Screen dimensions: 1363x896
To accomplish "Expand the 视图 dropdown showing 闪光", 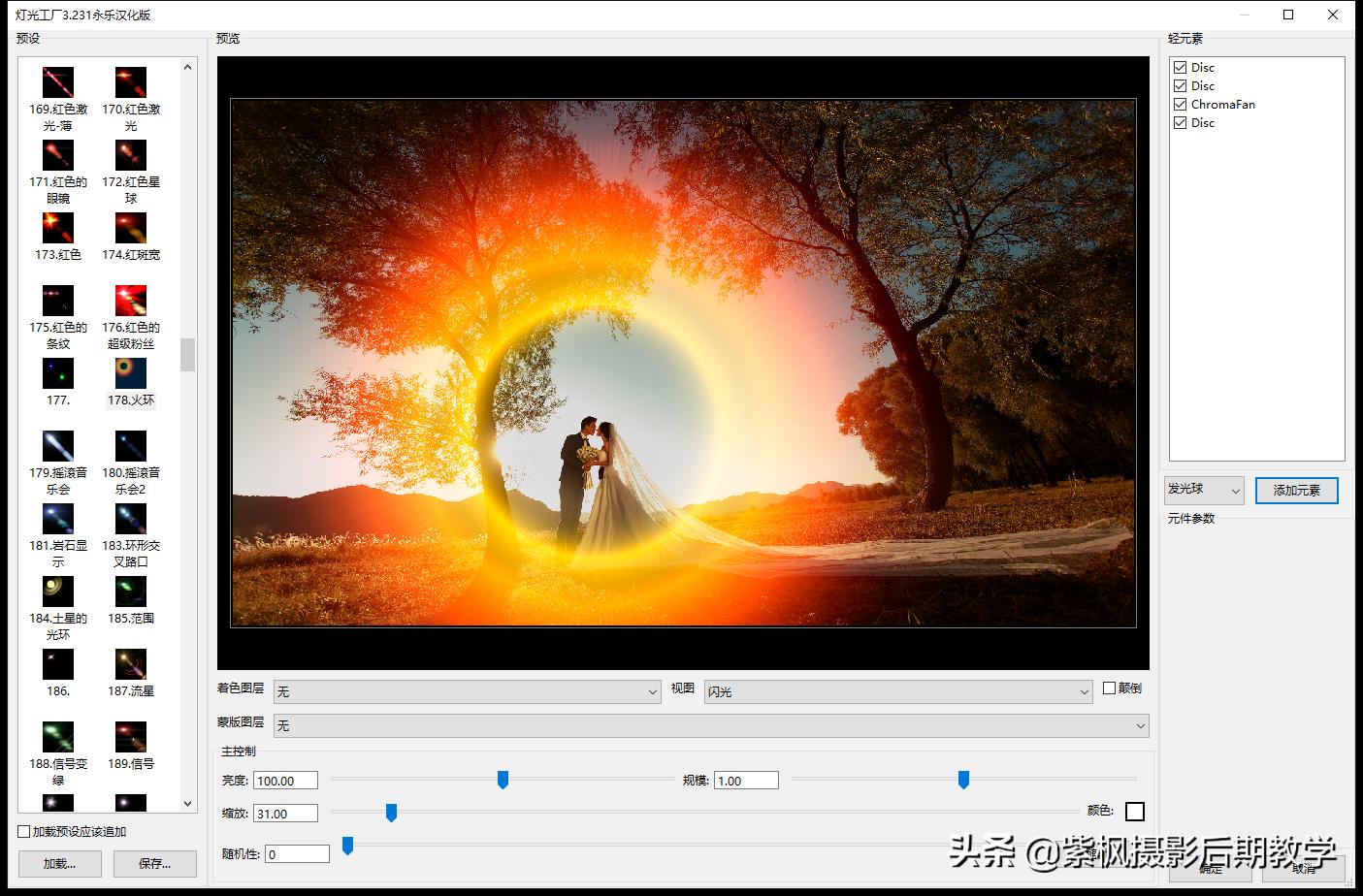I will (x=898, y=691).
